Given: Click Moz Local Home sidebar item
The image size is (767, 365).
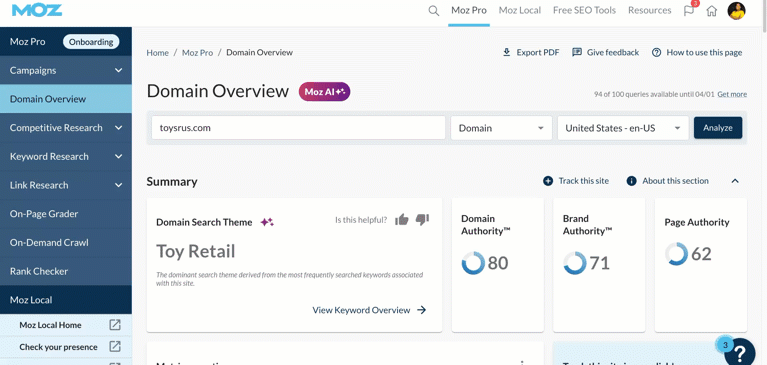Looking at the screenshot, I should [x=50, y=325].
